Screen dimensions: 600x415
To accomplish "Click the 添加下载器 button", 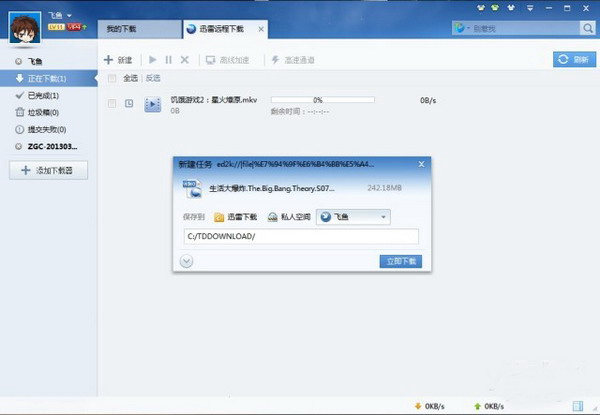I will coord(50,171).
